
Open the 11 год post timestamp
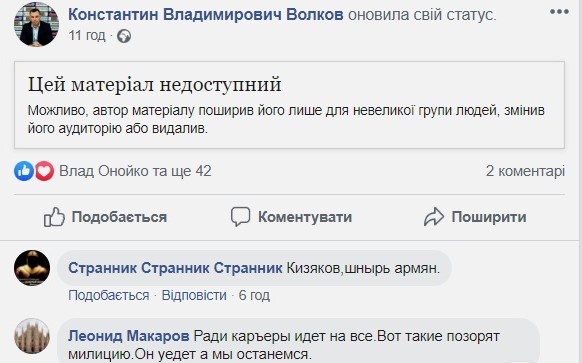pyautogui.click(x=87, y=36)
